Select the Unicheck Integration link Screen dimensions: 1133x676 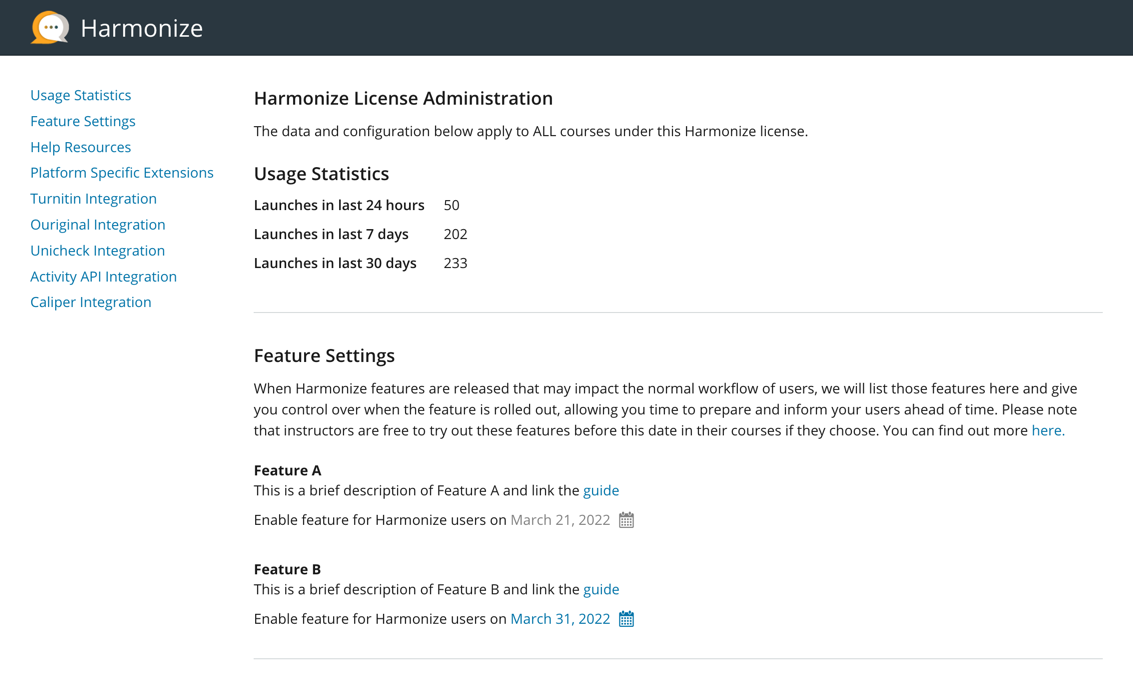[x=97, y=251]
